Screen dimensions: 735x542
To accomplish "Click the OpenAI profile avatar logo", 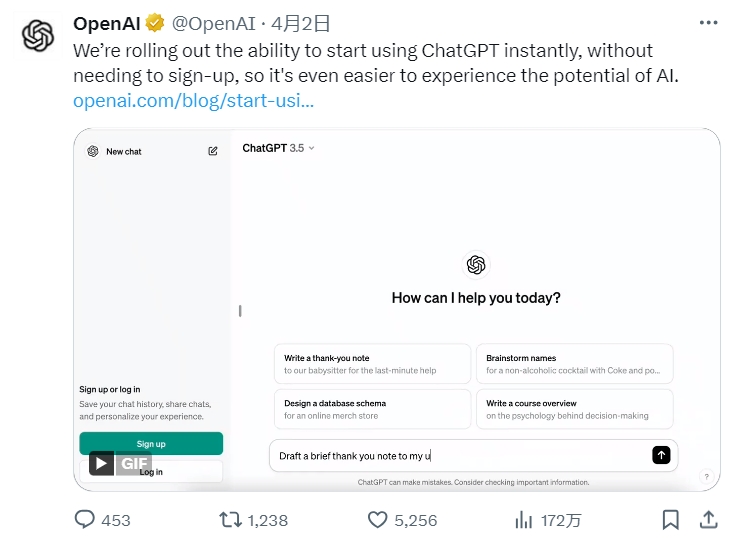I will point(37,36).
